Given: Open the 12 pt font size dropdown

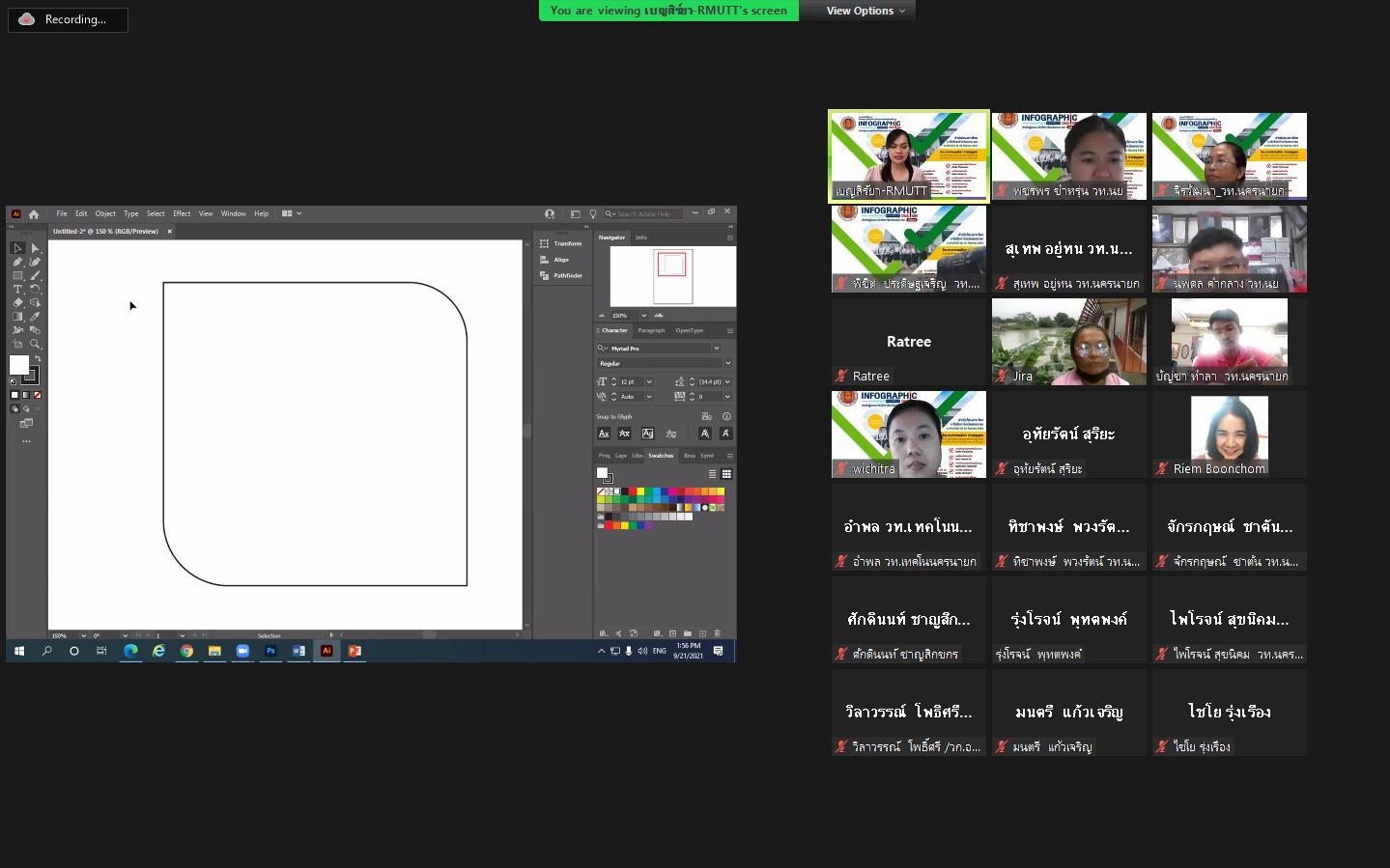Looking at the screenshot, I should (x=649, y=381).
